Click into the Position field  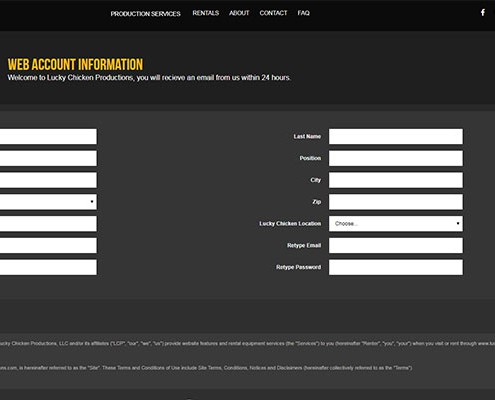pos(396,158)
